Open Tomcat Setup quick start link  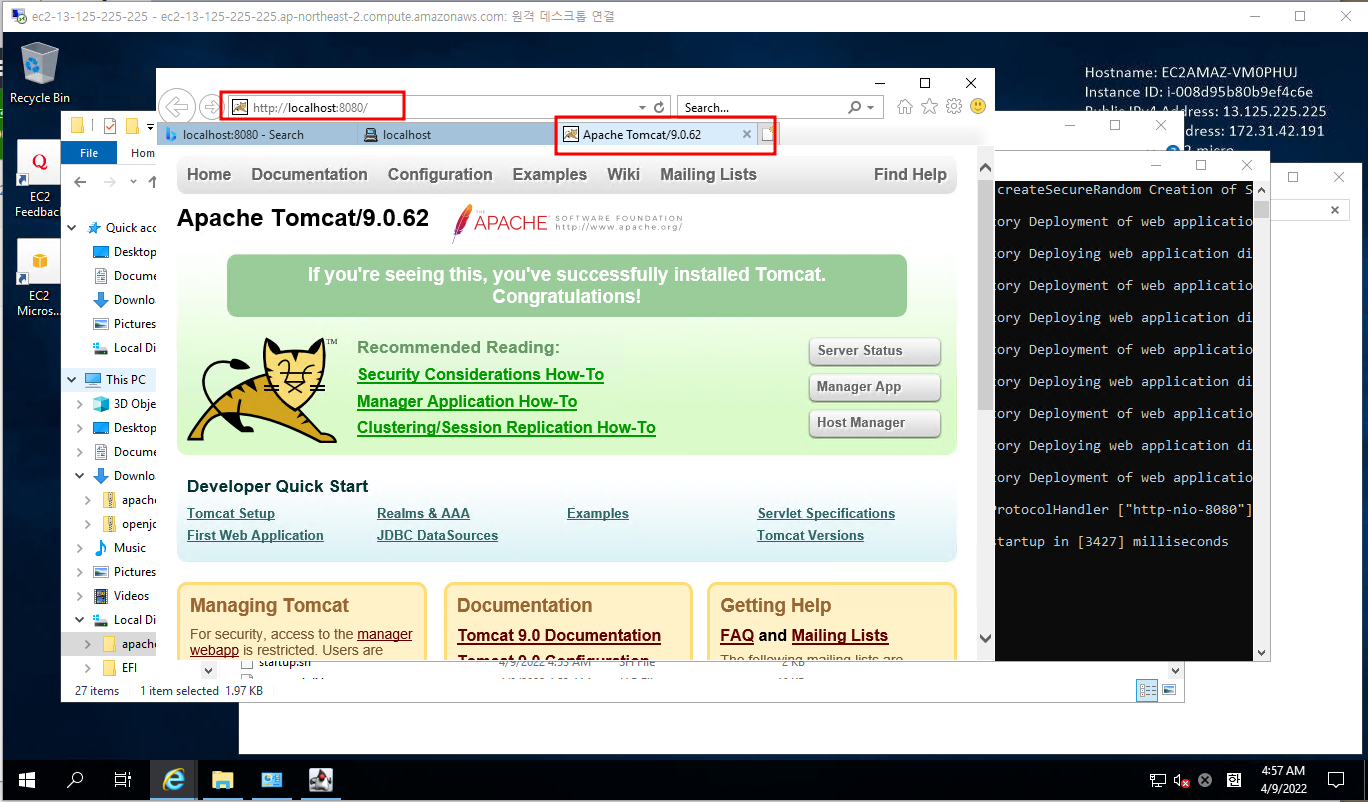tap(231, 513)
